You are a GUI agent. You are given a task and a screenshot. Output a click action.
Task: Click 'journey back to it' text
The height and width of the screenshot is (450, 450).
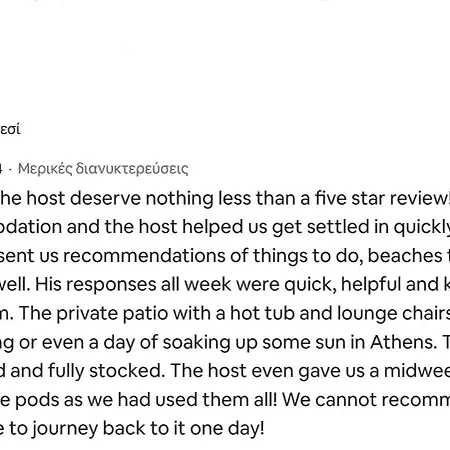(108, 429)
